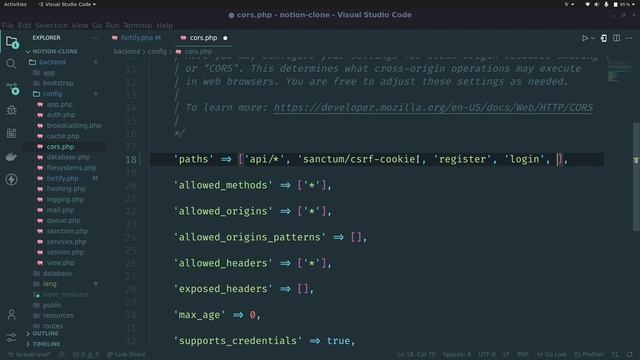The image size is (640, 360).
Task: Open the Explorer view in activity bar
Action: [11, 41]
